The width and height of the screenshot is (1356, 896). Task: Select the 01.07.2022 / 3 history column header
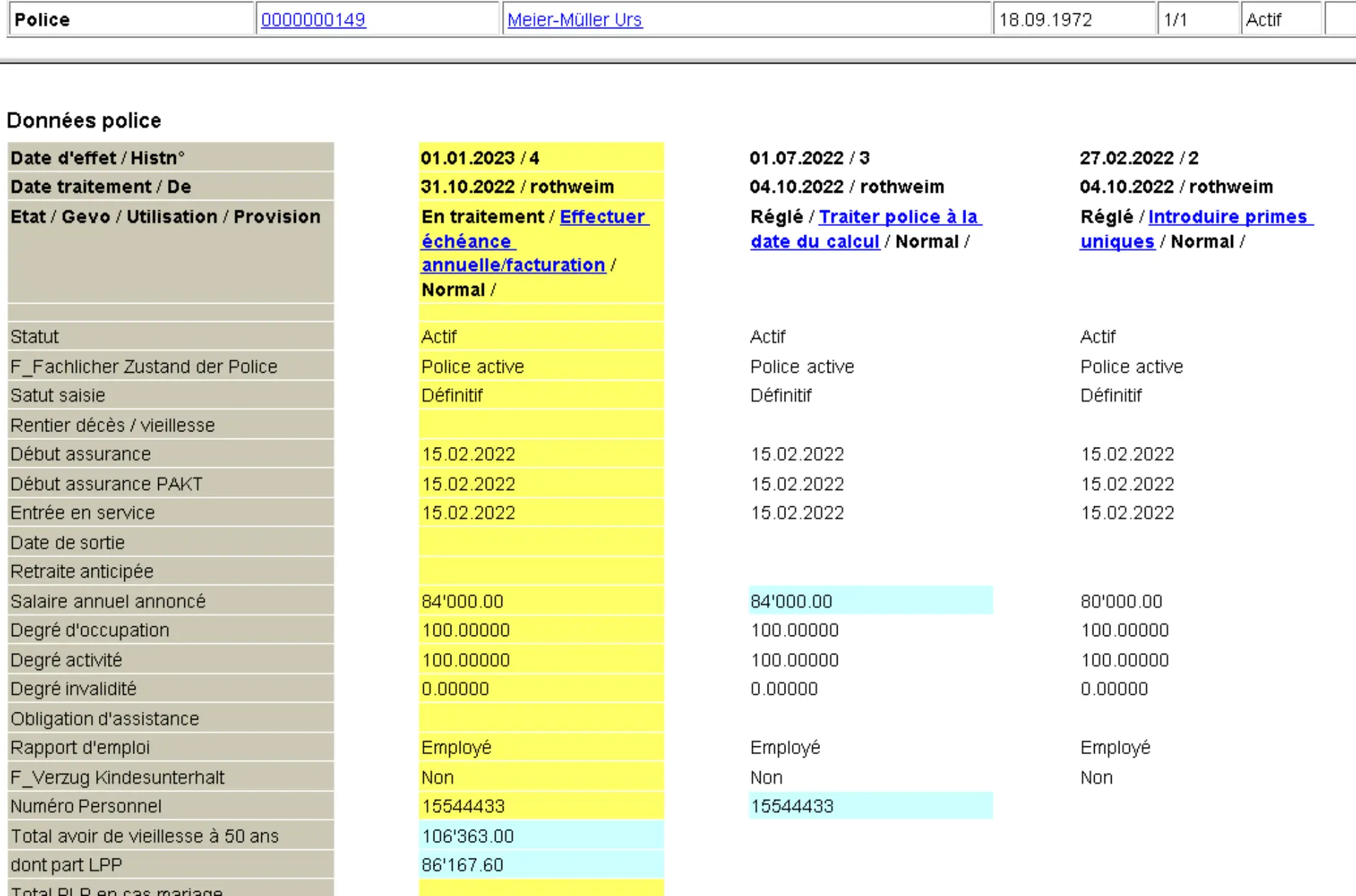point(809,157)
